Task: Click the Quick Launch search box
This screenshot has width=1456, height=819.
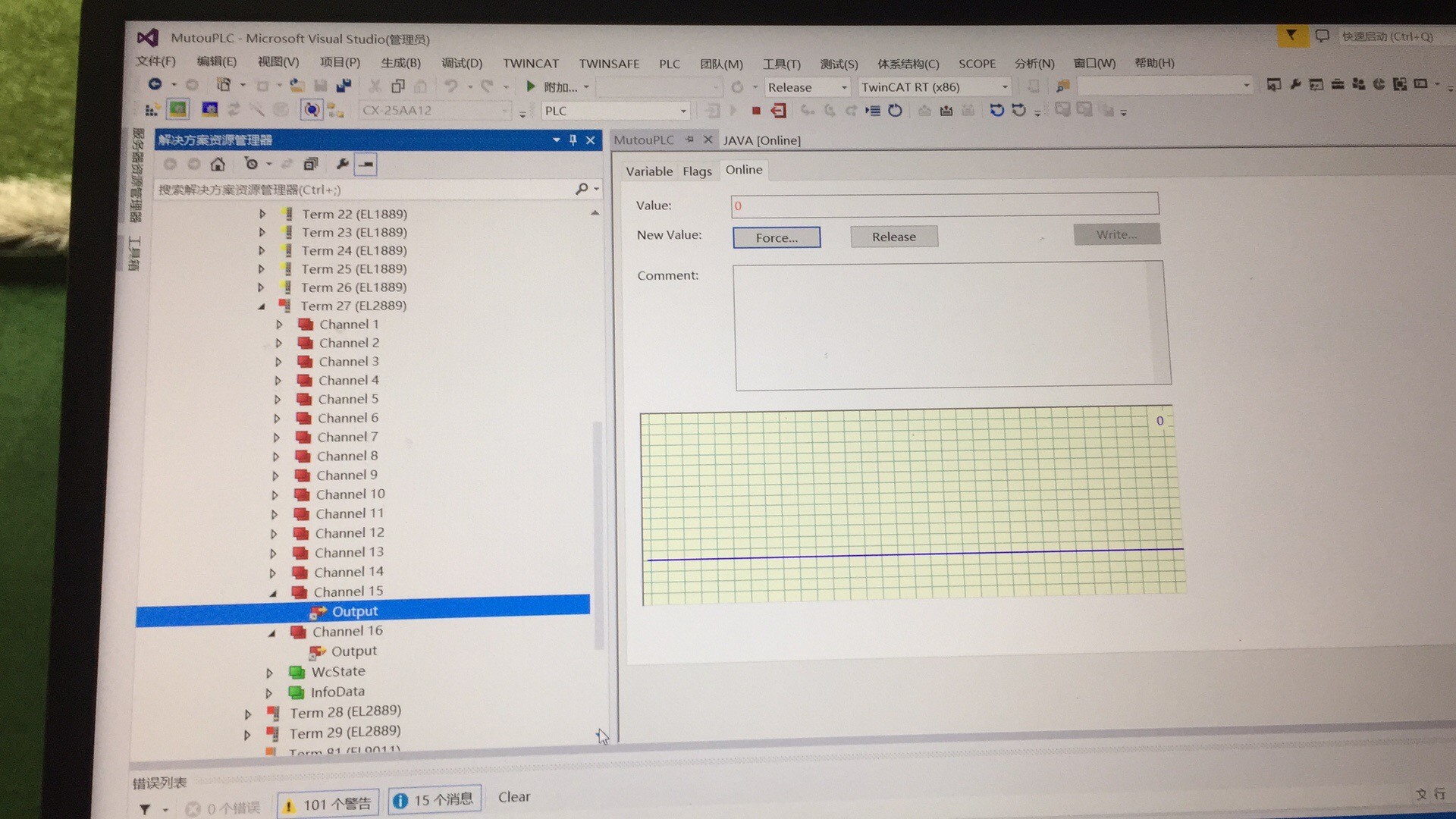Action: coord(1395,36)
